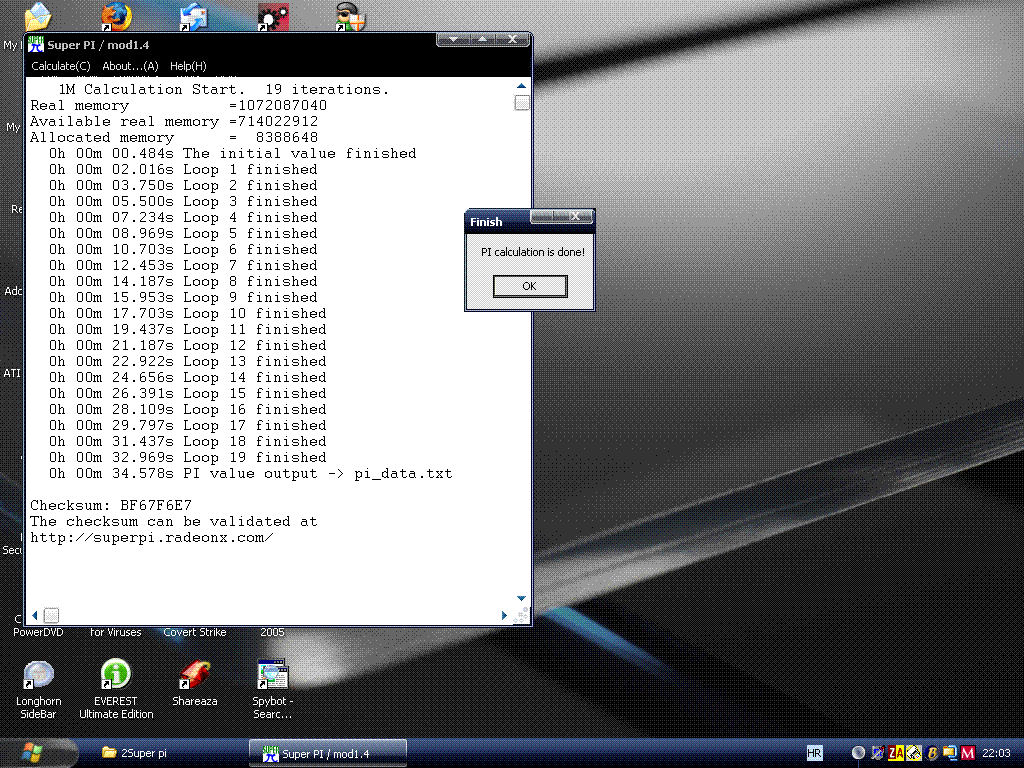1024x768 pixels.
Task: Open the Help(H) menu
Action: (188, 66)
